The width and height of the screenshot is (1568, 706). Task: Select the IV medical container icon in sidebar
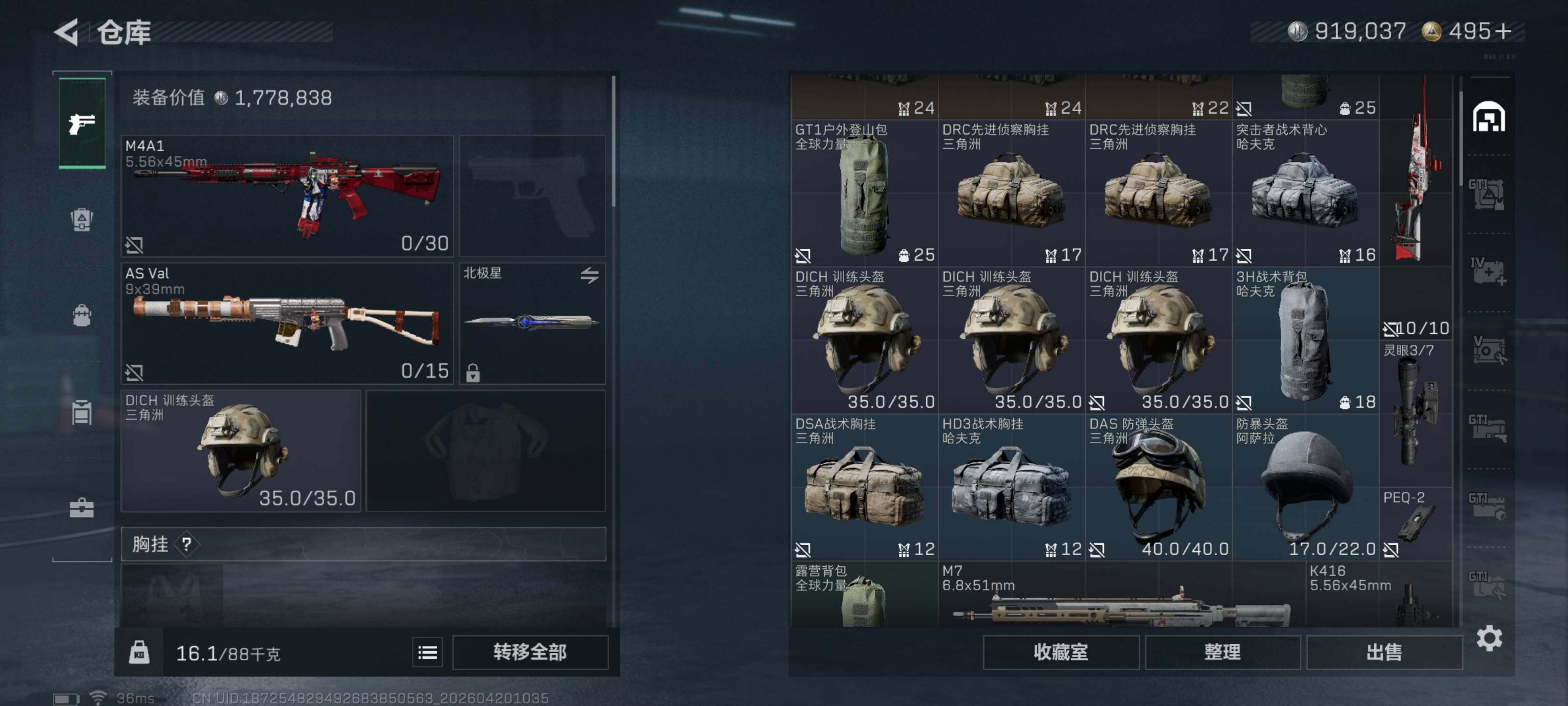click(x=1489, y=272)
